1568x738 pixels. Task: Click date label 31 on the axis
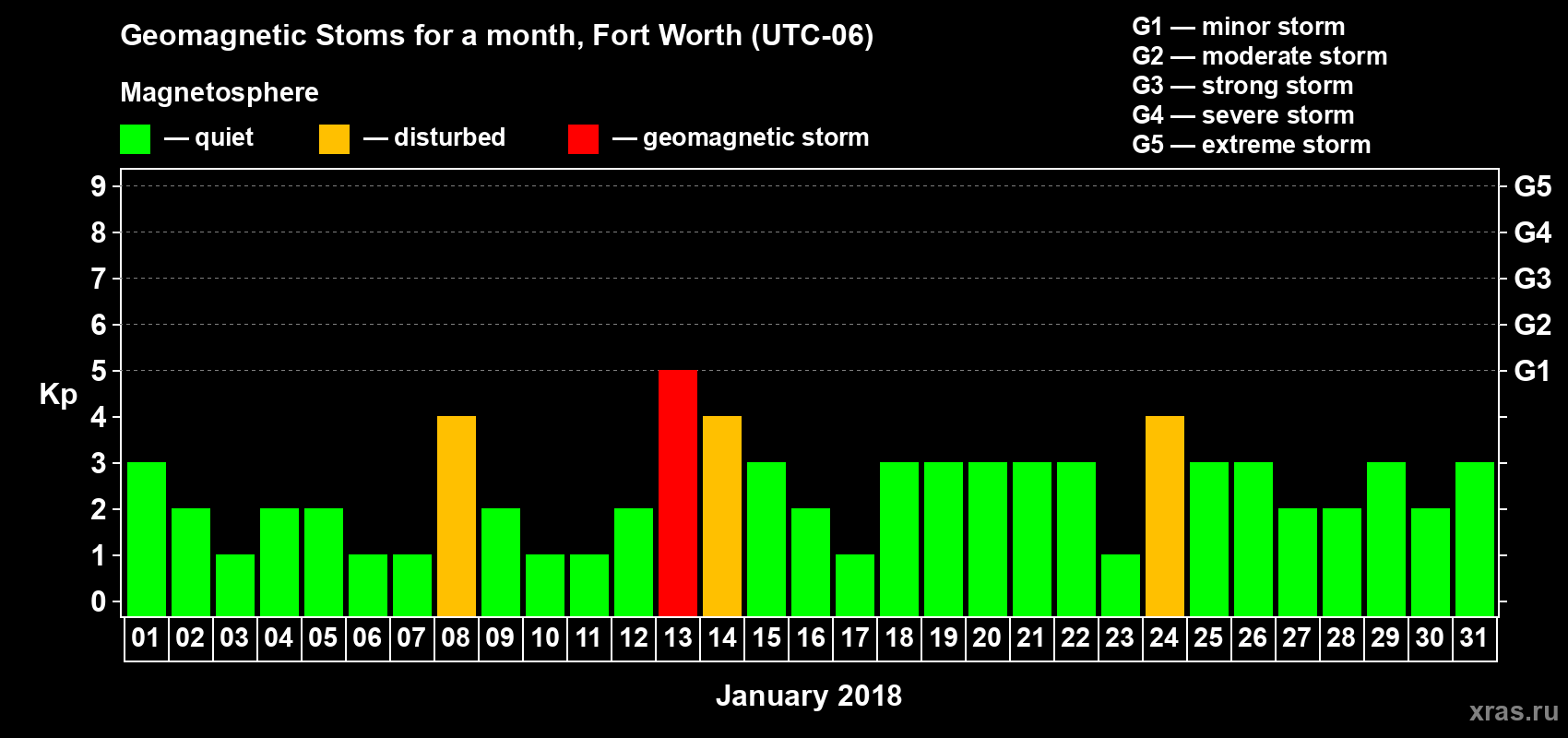pyautogui.click(x=1475, y=638)
